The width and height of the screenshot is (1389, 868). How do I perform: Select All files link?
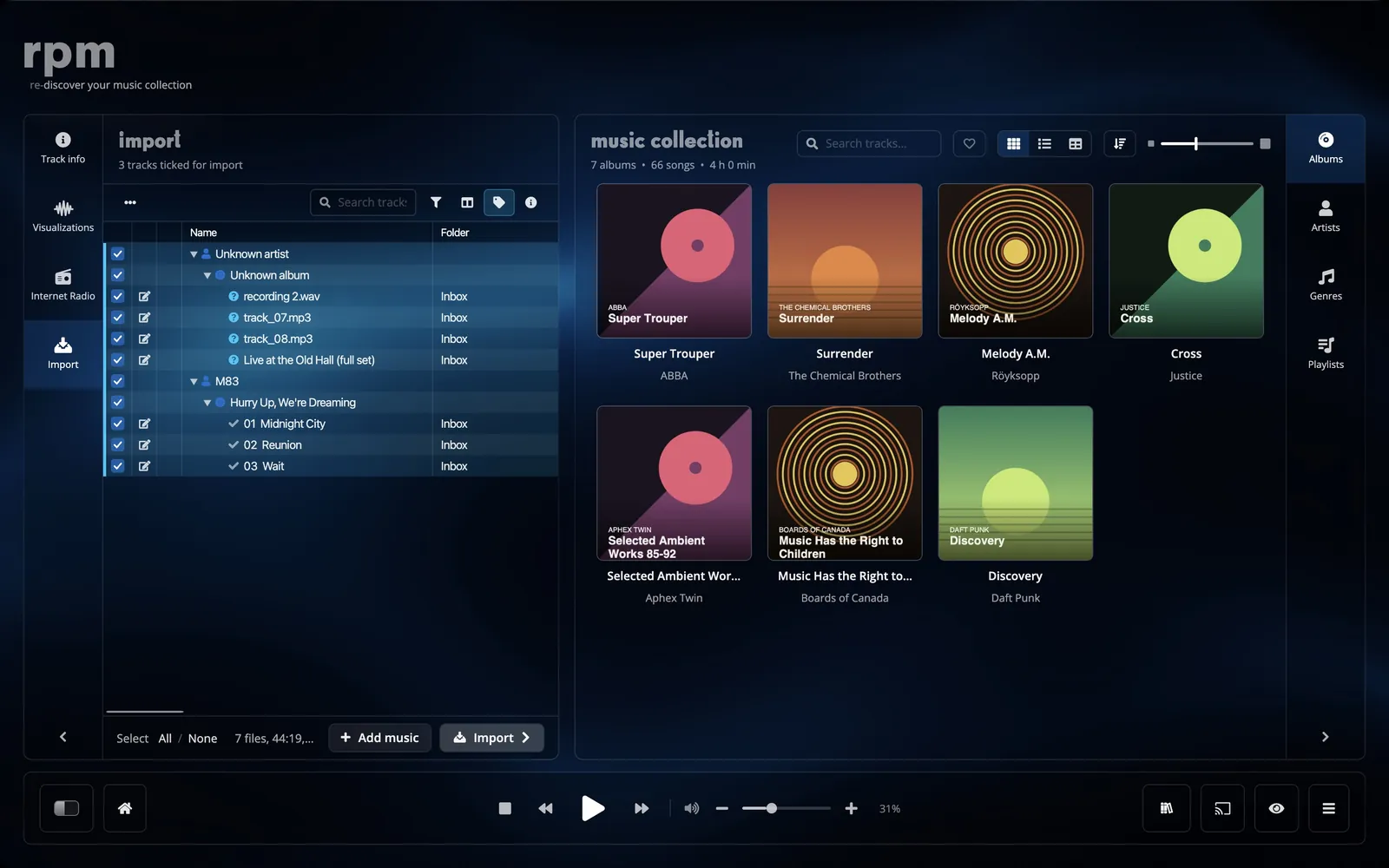point(165,739)
